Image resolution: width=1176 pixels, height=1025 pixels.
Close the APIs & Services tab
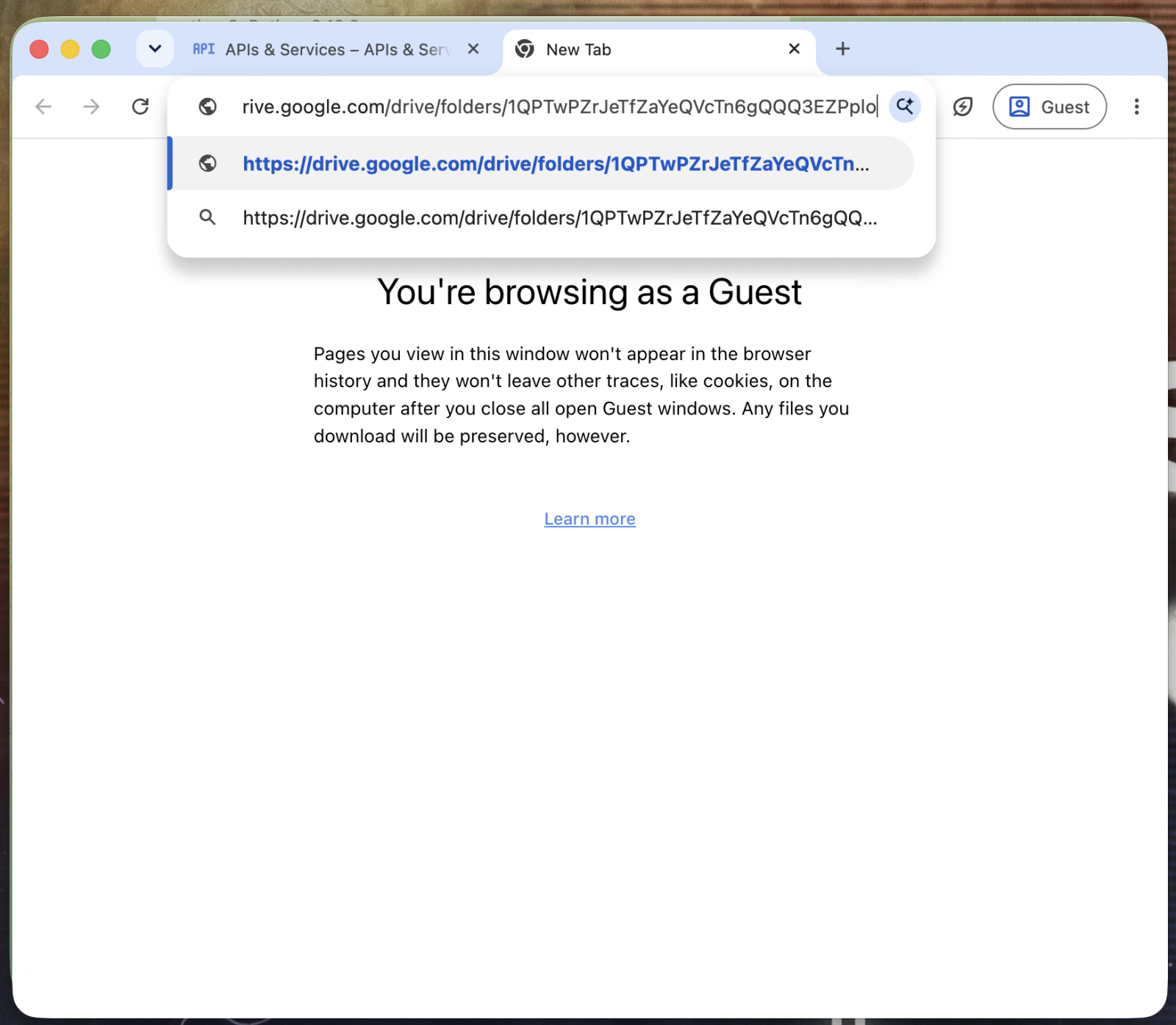tap(473, 49)
